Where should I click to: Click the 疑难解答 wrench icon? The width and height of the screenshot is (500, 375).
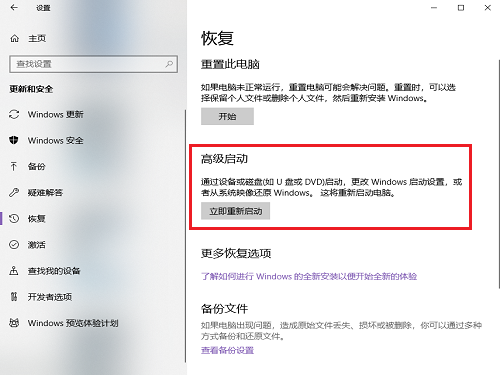pos(14,192)
